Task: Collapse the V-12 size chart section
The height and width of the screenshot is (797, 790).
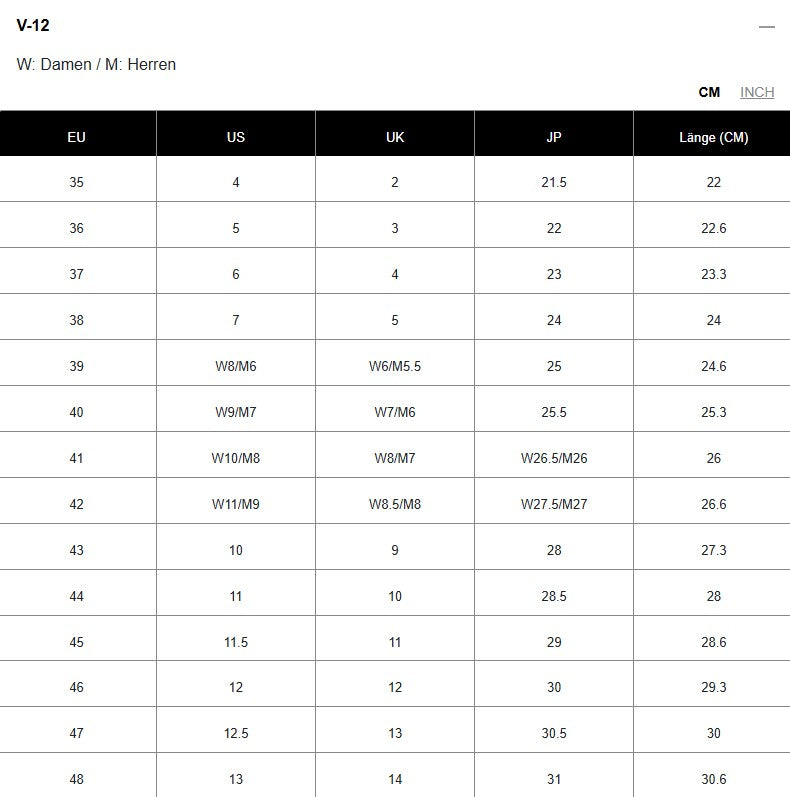Action: (x=767, y=27)
